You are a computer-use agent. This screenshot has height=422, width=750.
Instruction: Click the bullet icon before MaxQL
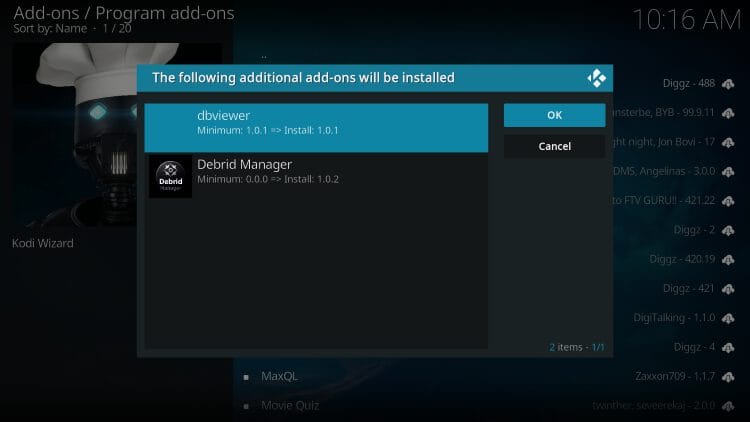click(x=246, y=377)
